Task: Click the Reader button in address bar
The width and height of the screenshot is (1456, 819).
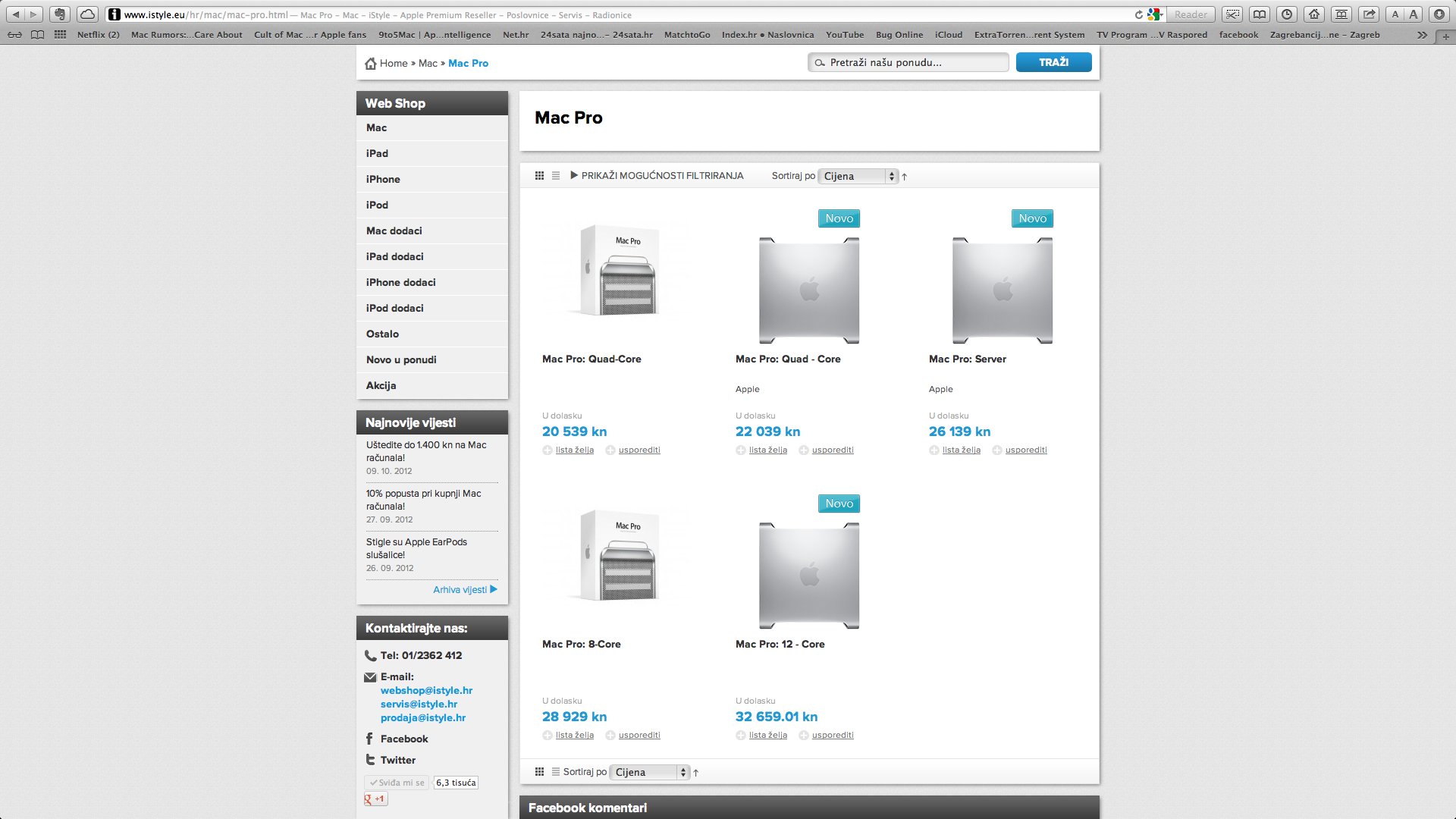Action: tap(1191, 14)
